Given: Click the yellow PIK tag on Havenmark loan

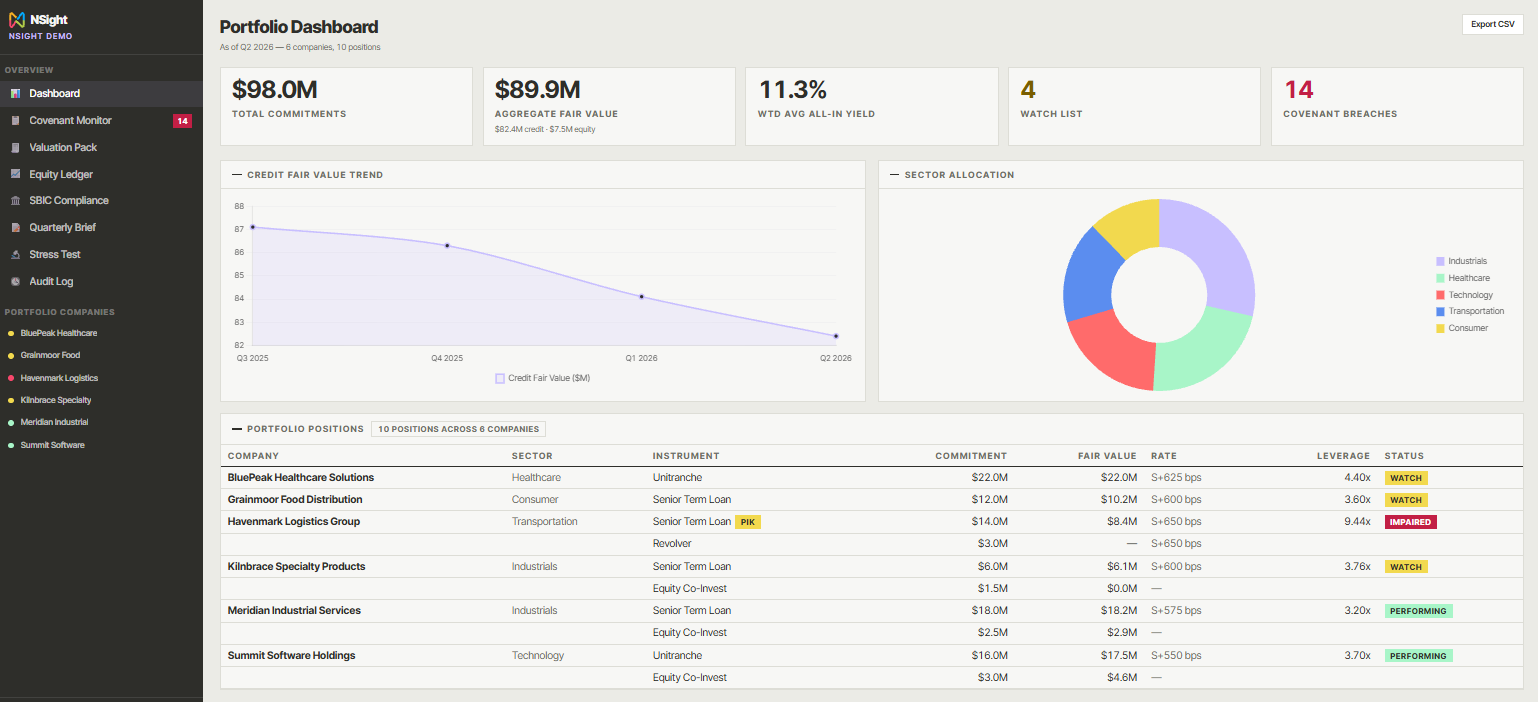Looking at the screenshot, I should point(748,522).
